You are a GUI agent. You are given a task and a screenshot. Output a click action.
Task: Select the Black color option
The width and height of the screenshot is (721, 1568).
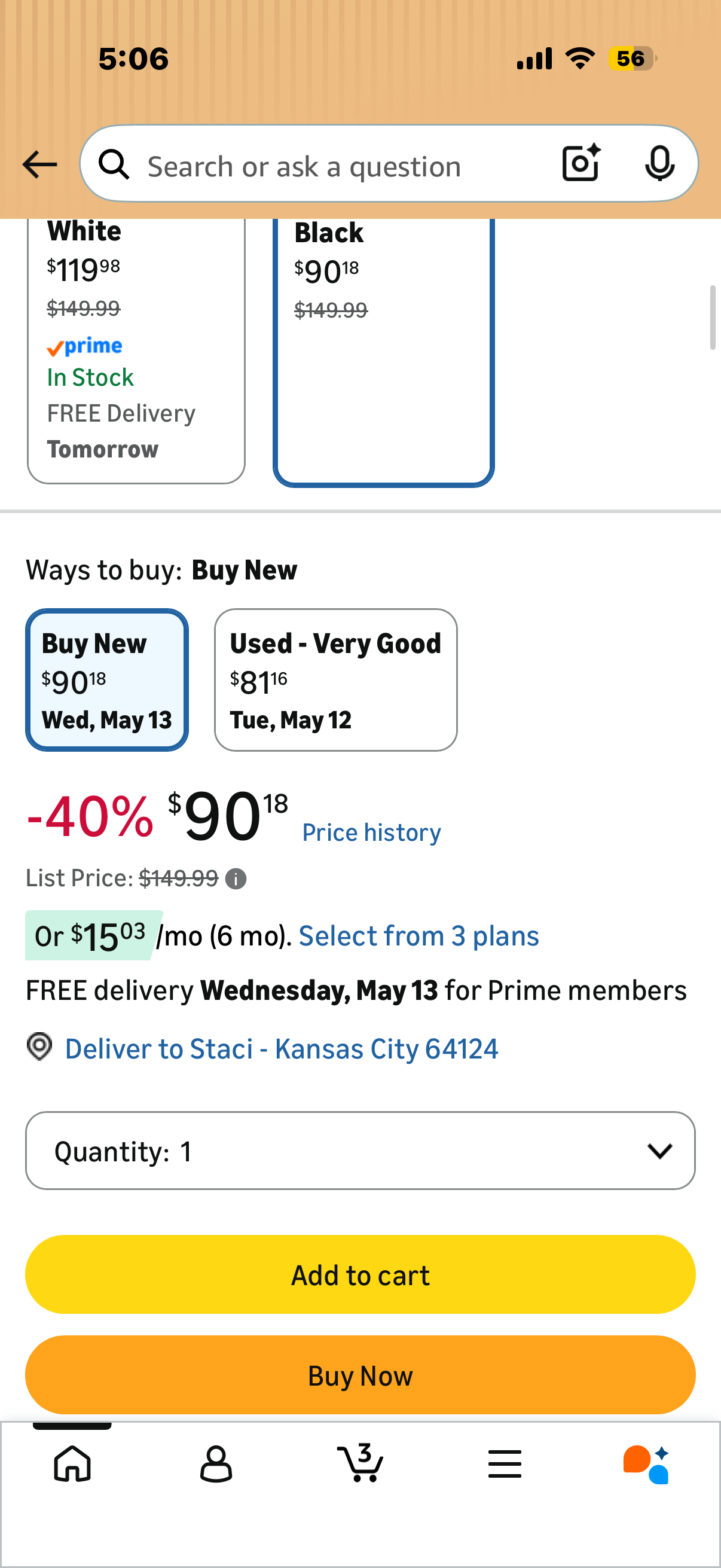(x=383, y=351)
